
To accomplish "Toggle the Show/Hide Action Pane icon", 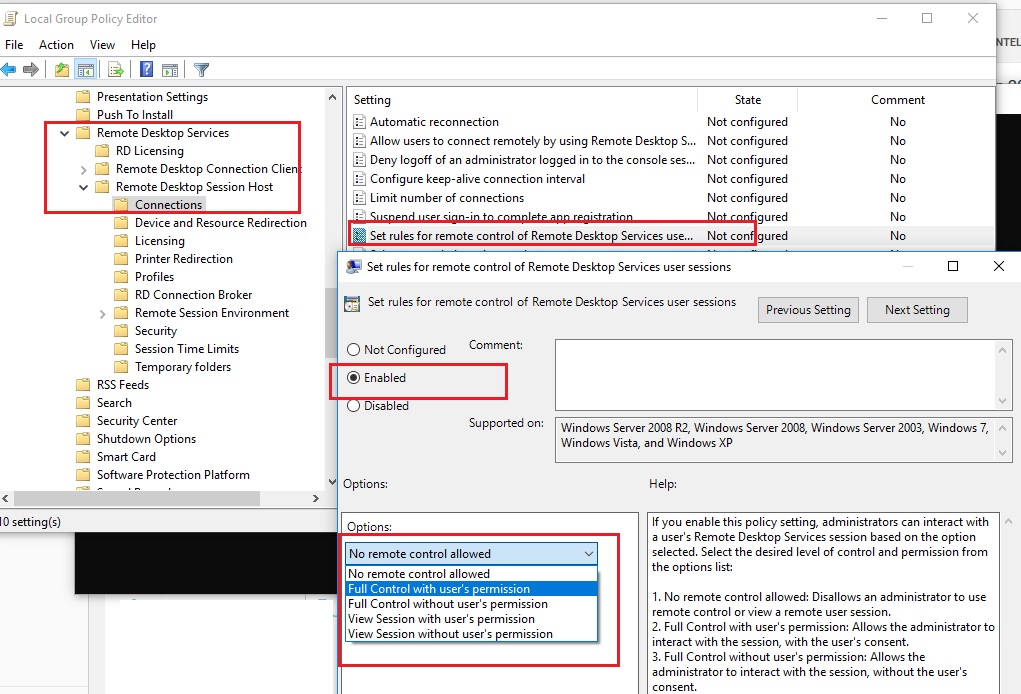I will (170, 69).
